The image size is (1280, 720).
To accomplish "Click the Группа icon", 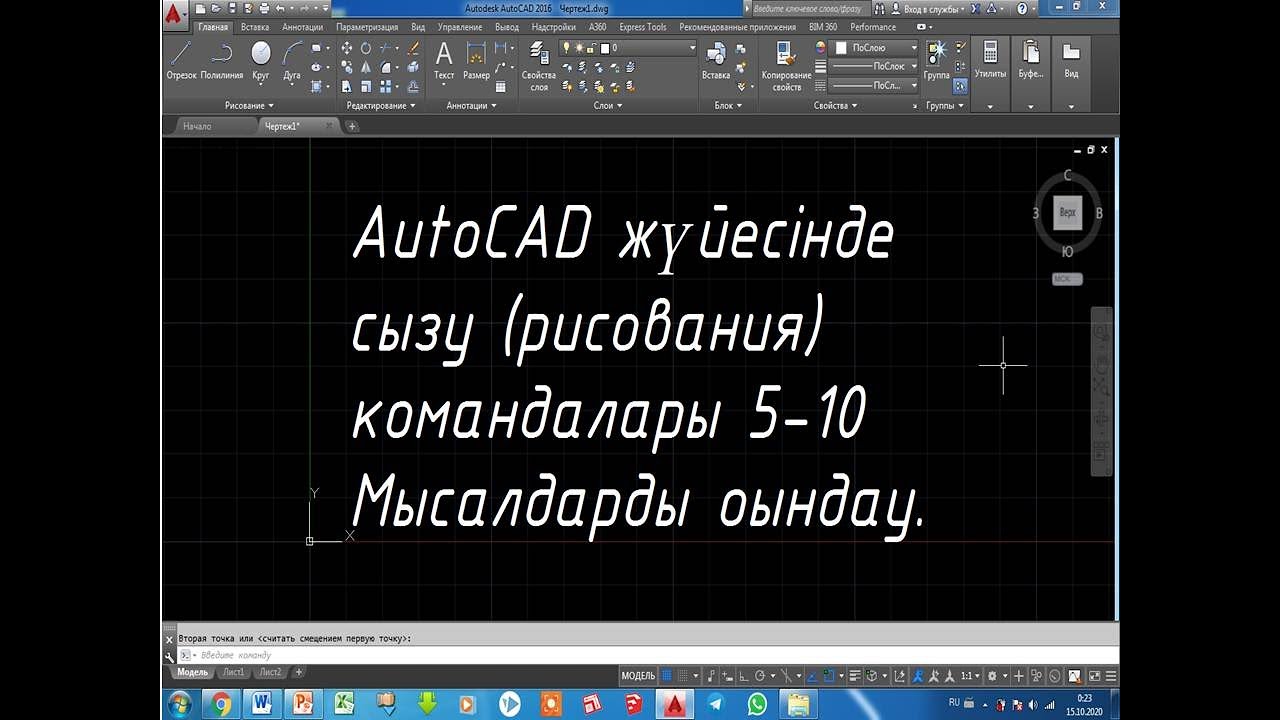I will pos(937,61).
